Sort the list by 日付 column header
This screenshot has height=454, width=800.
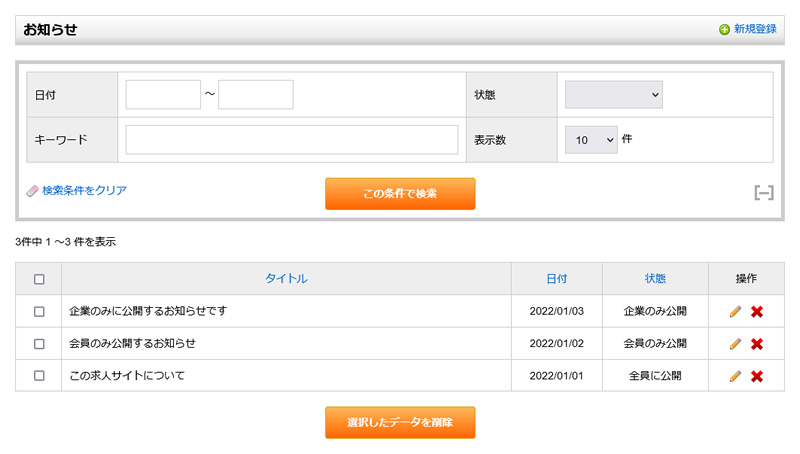557,279
